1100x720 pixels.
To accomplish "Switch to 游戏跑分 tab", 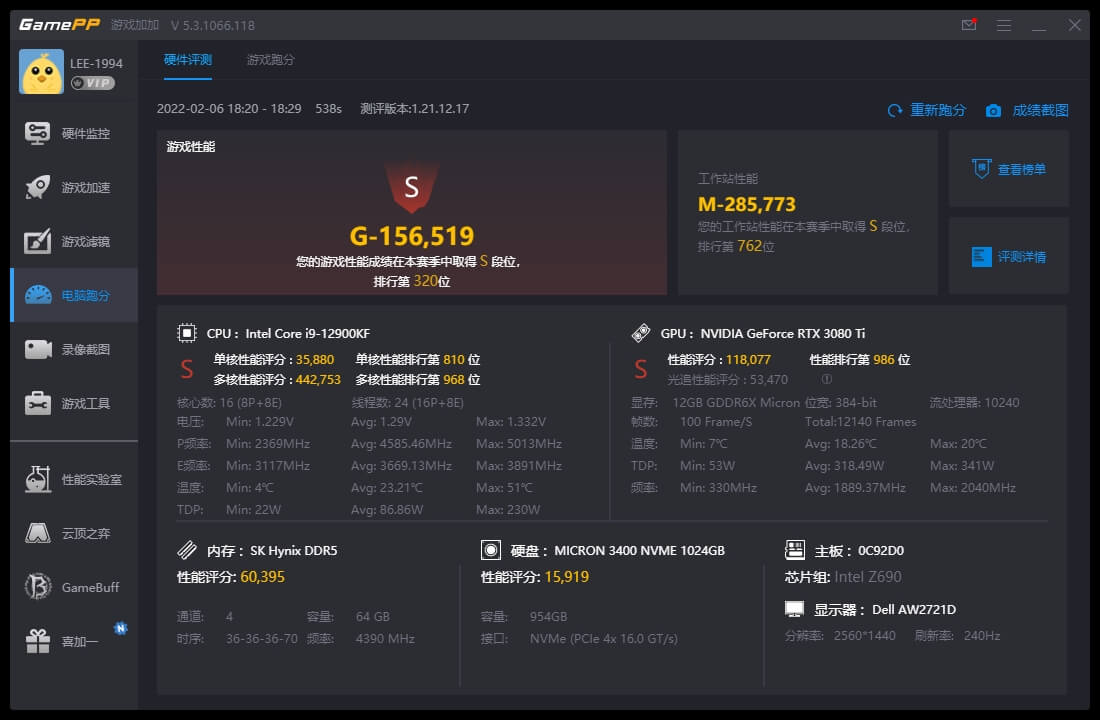I will point(271,60).
